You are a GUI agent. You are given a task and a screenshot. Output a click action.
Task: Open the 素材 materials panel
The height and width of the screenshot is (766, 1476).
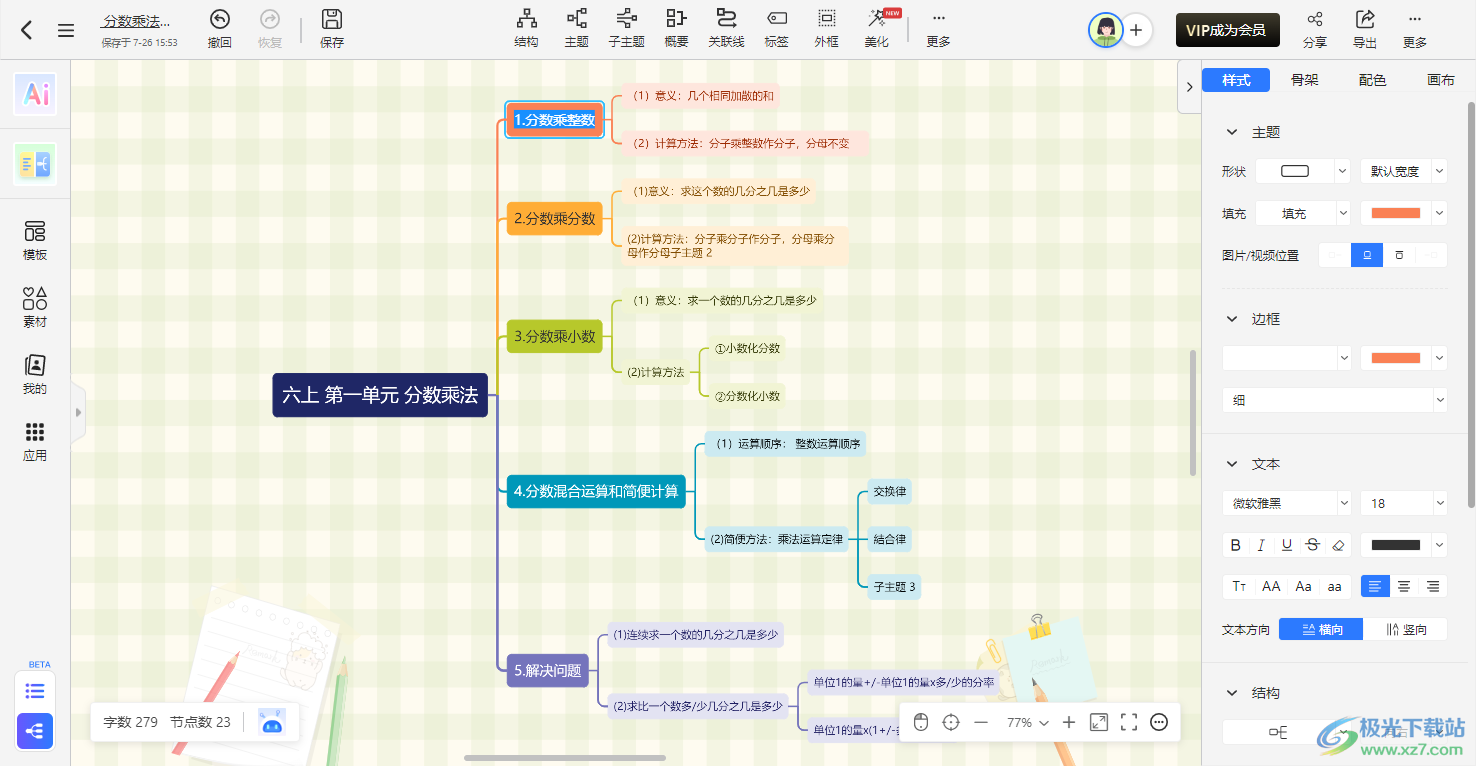(35, 307)
